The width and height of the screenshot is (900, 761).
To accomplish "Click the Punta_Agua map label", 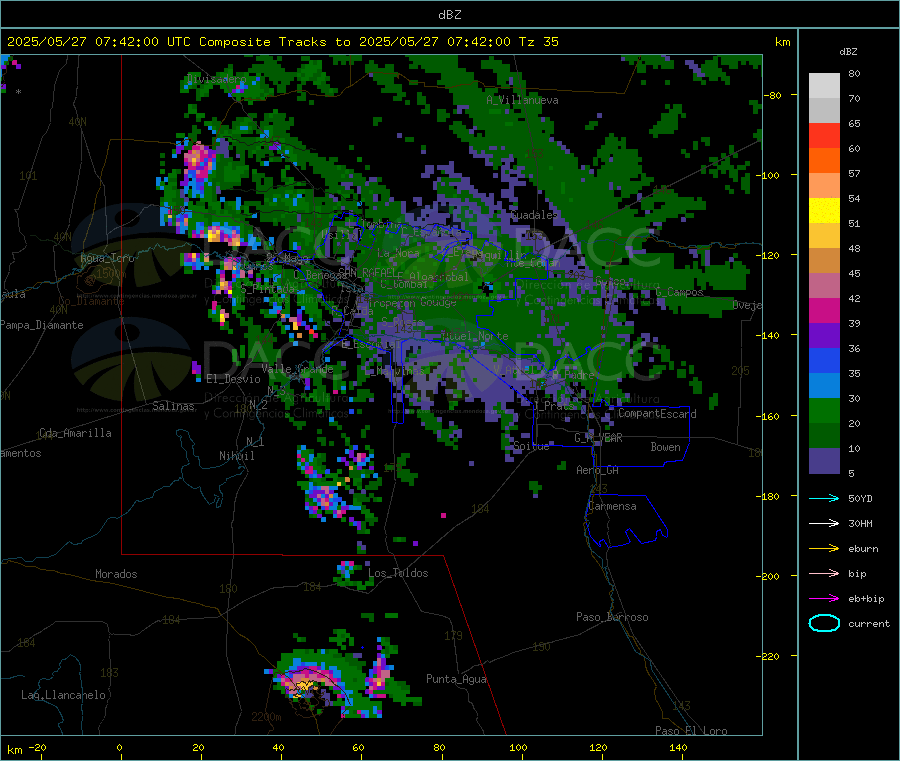I will tap(456, 680).
